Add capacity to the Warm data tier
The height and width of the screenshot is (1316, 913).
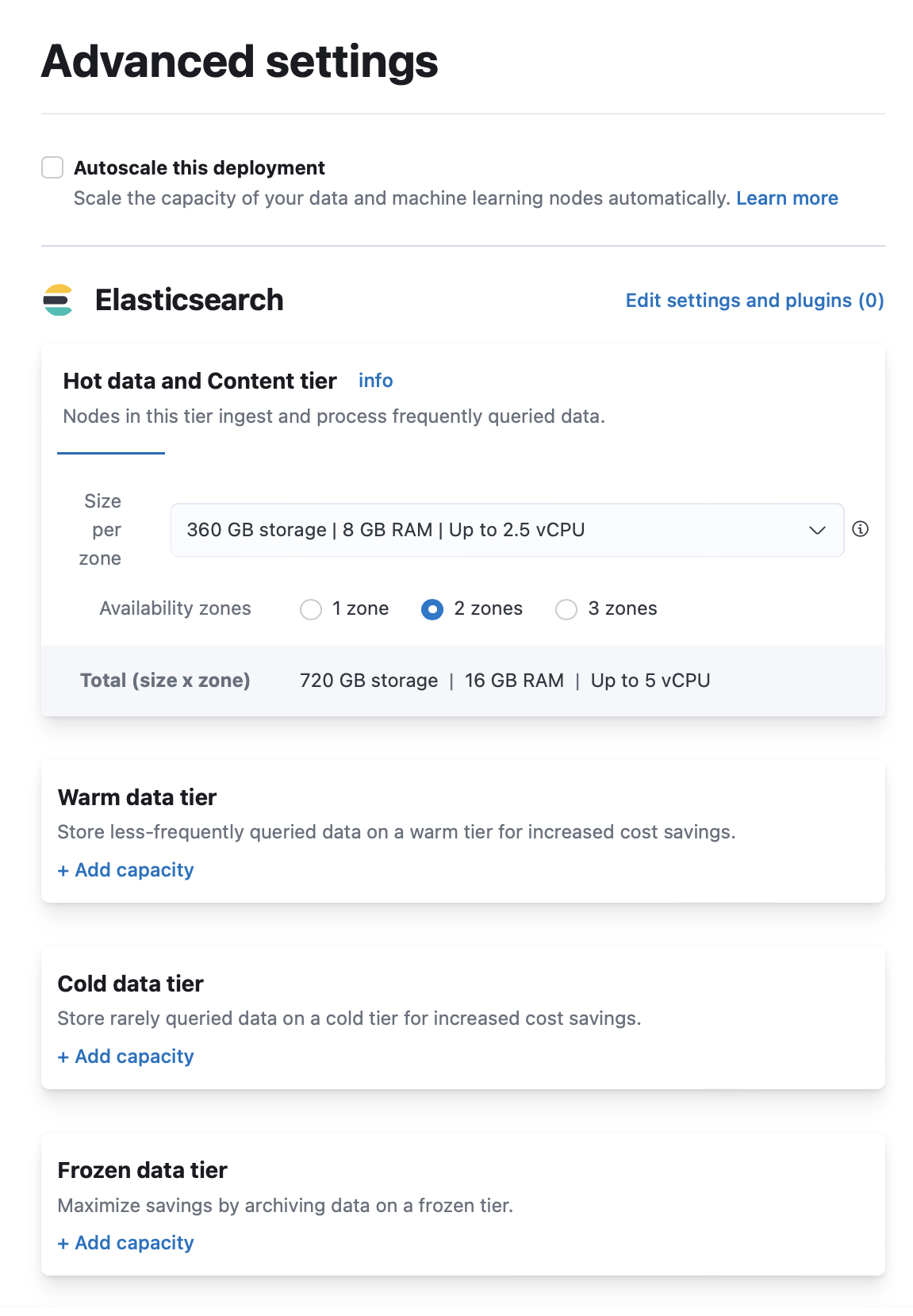pos(125,869)
